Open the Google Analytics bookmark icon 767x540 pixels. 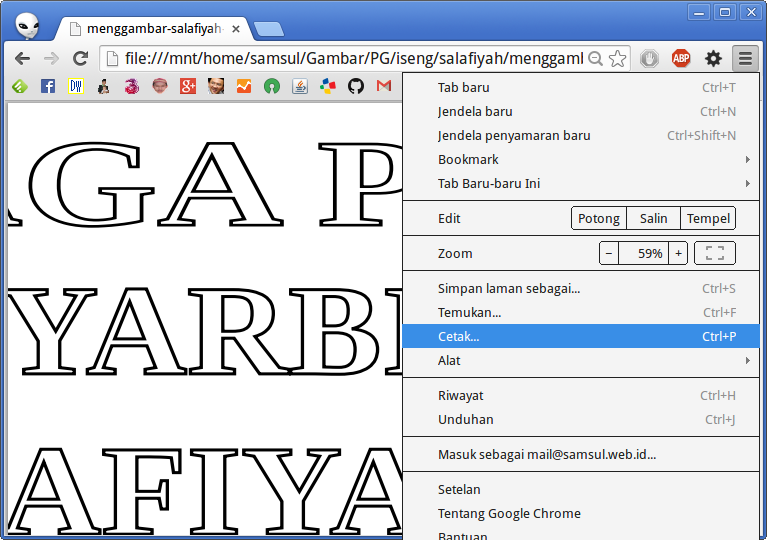244,87
